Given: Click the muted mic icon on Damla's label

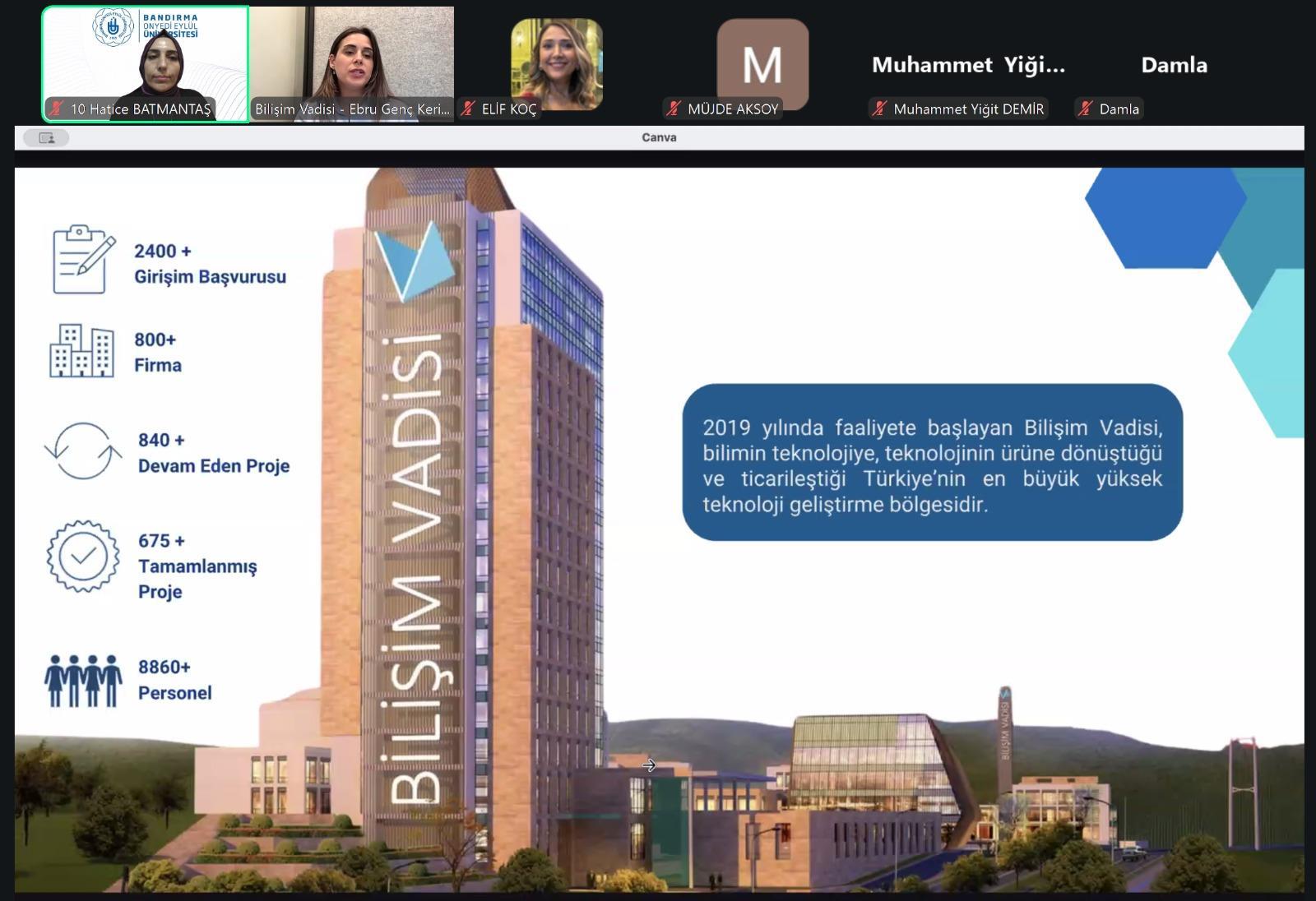Looking at the screenshot, I should point(1085,109).
